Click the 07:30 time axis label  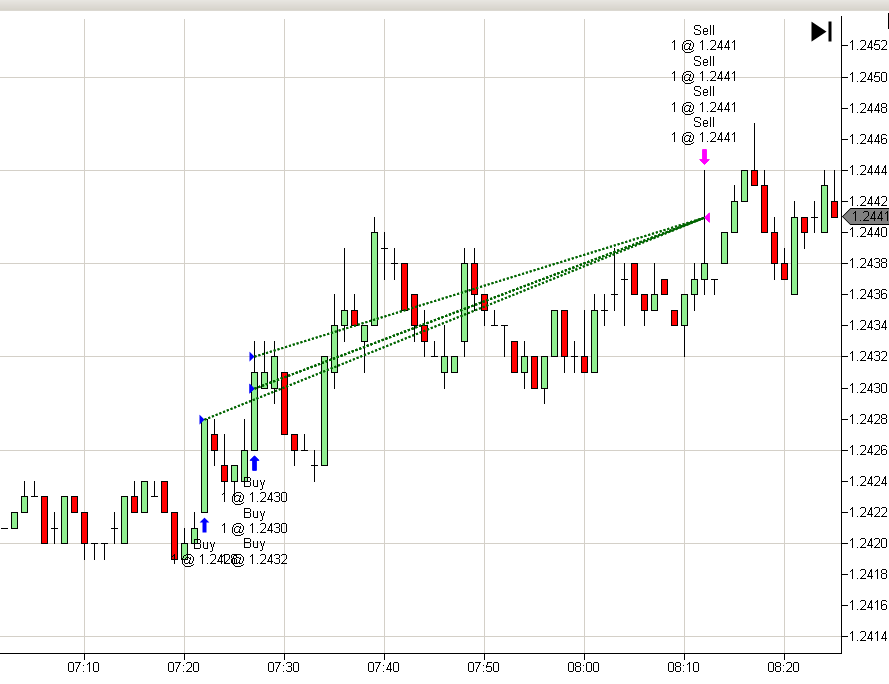[283, 667]
